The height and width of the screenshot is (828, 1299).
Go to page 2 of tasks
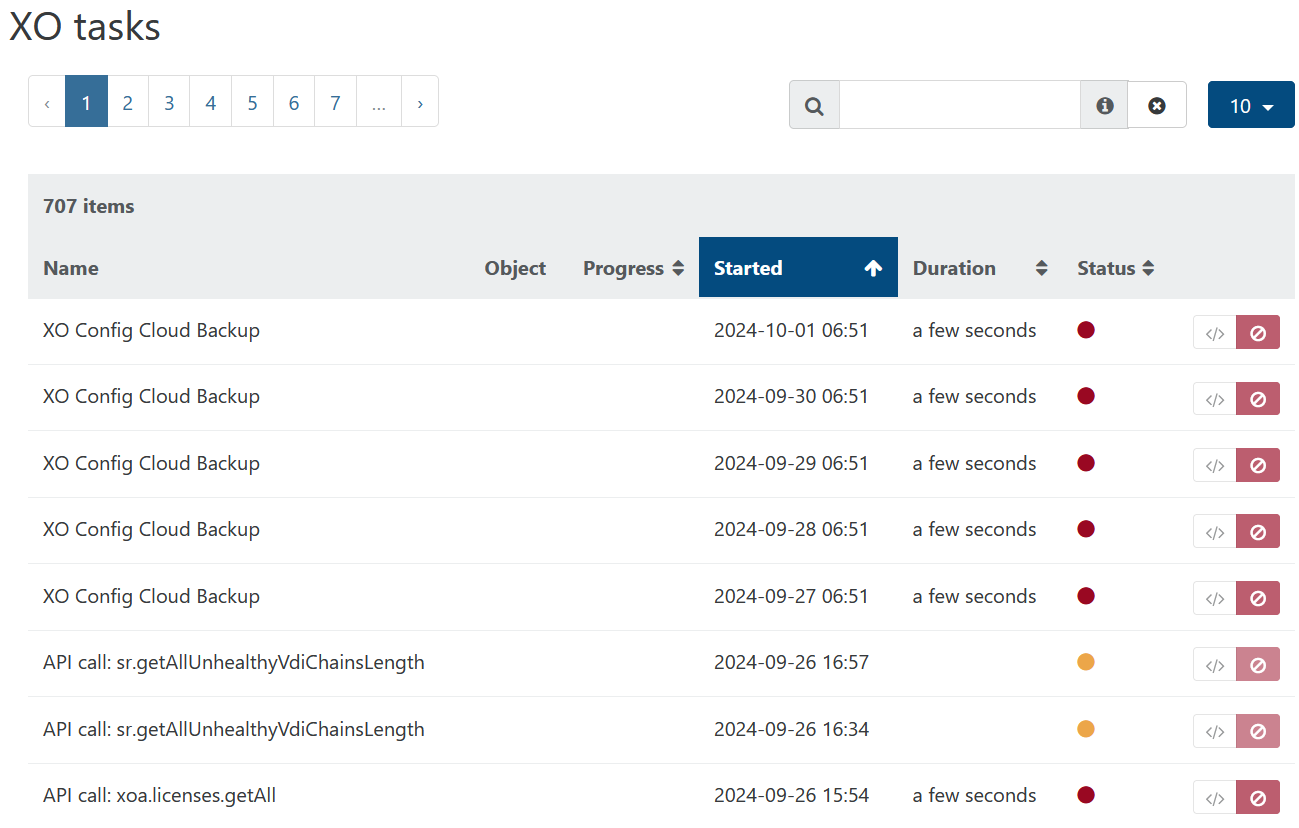coord(128,102)
